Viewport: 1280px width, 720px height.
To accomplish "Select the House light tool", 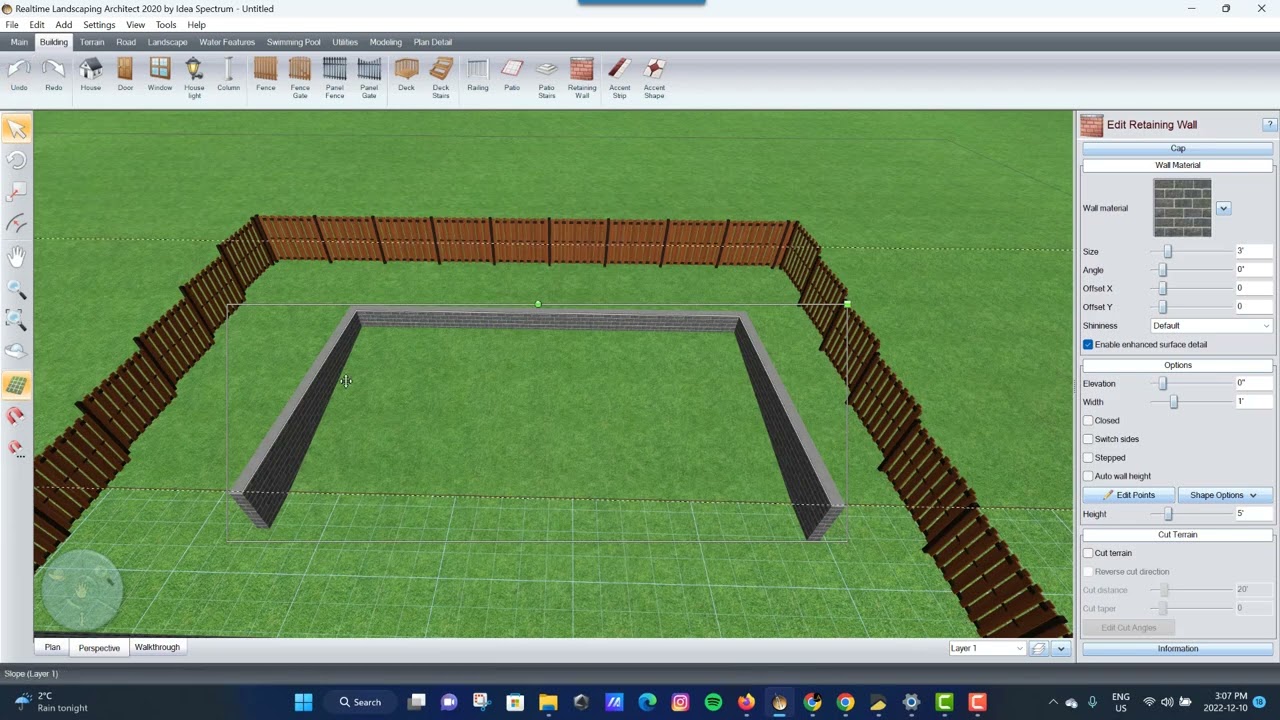I will [x=194, y=78].
